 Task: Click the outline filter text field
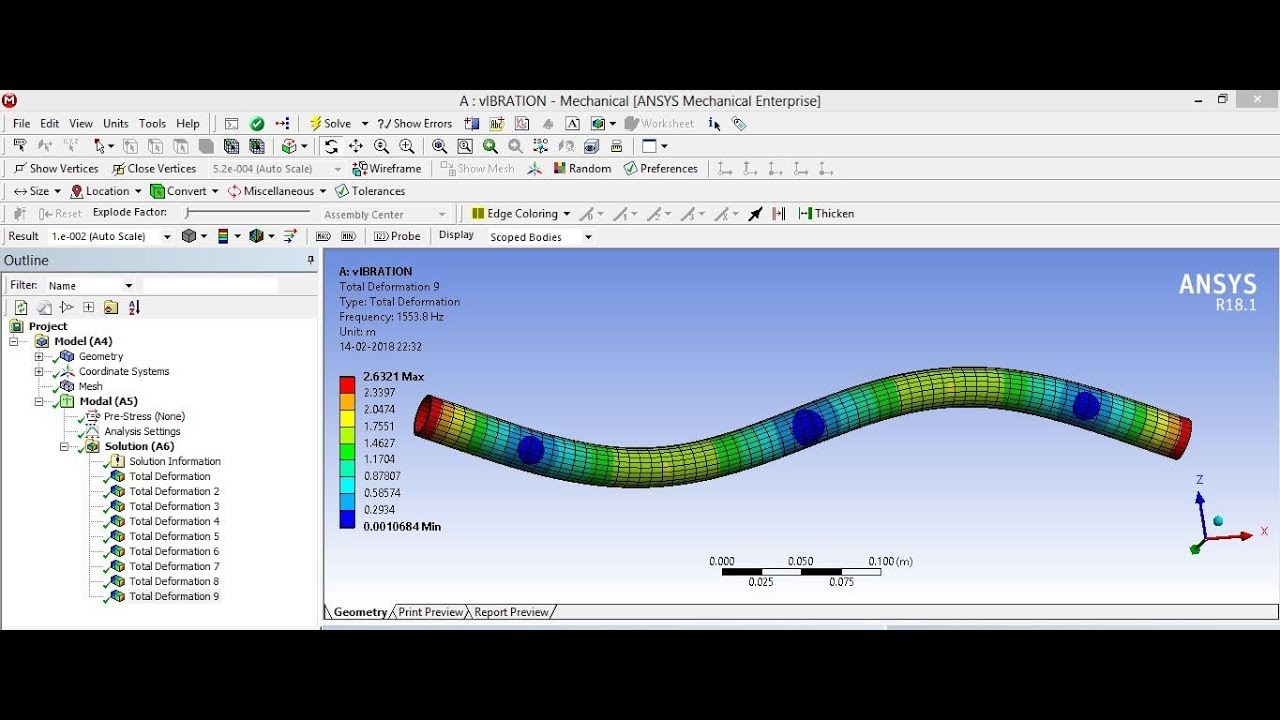point(210,285)
